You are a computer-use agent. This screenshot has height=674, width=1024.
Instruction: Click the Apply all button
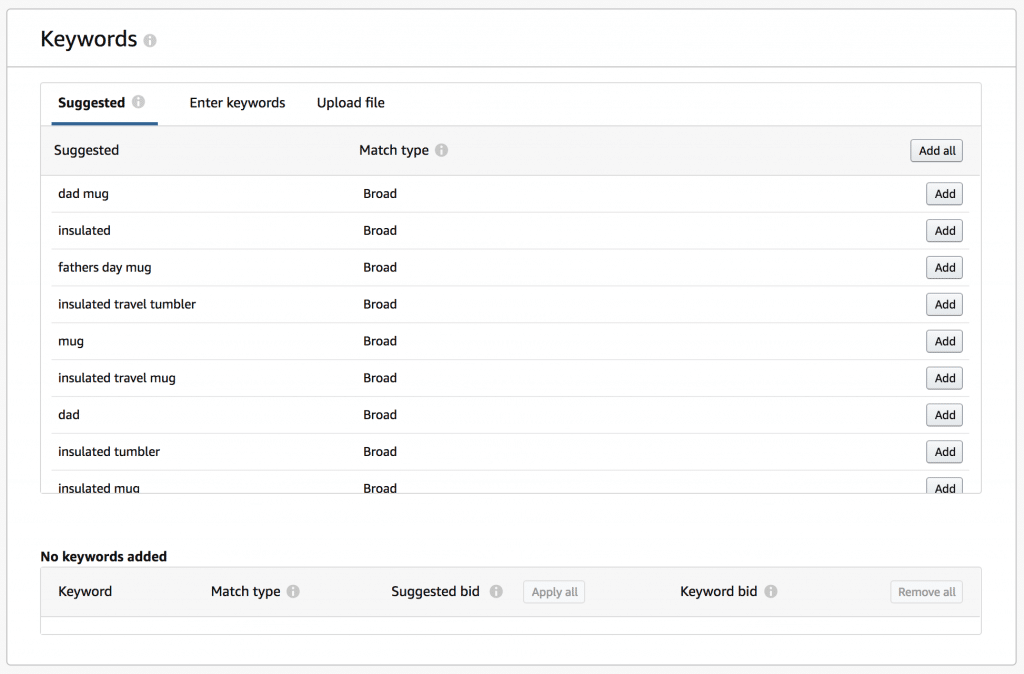click(x=554, y=592)
